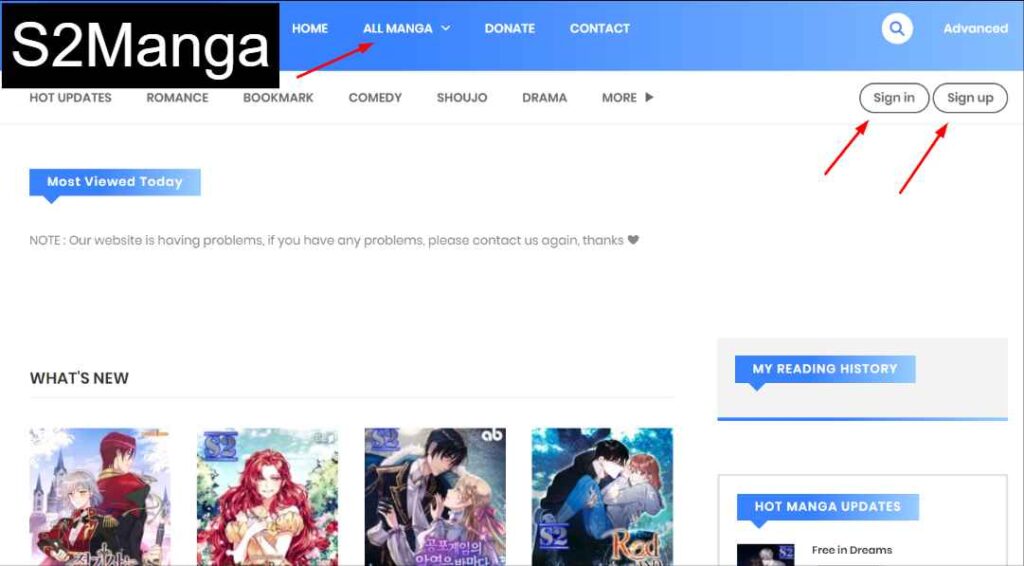Open the BOOKMARK tab
Viewport: 1024px width, 566px height.
[x=278, y=98]
